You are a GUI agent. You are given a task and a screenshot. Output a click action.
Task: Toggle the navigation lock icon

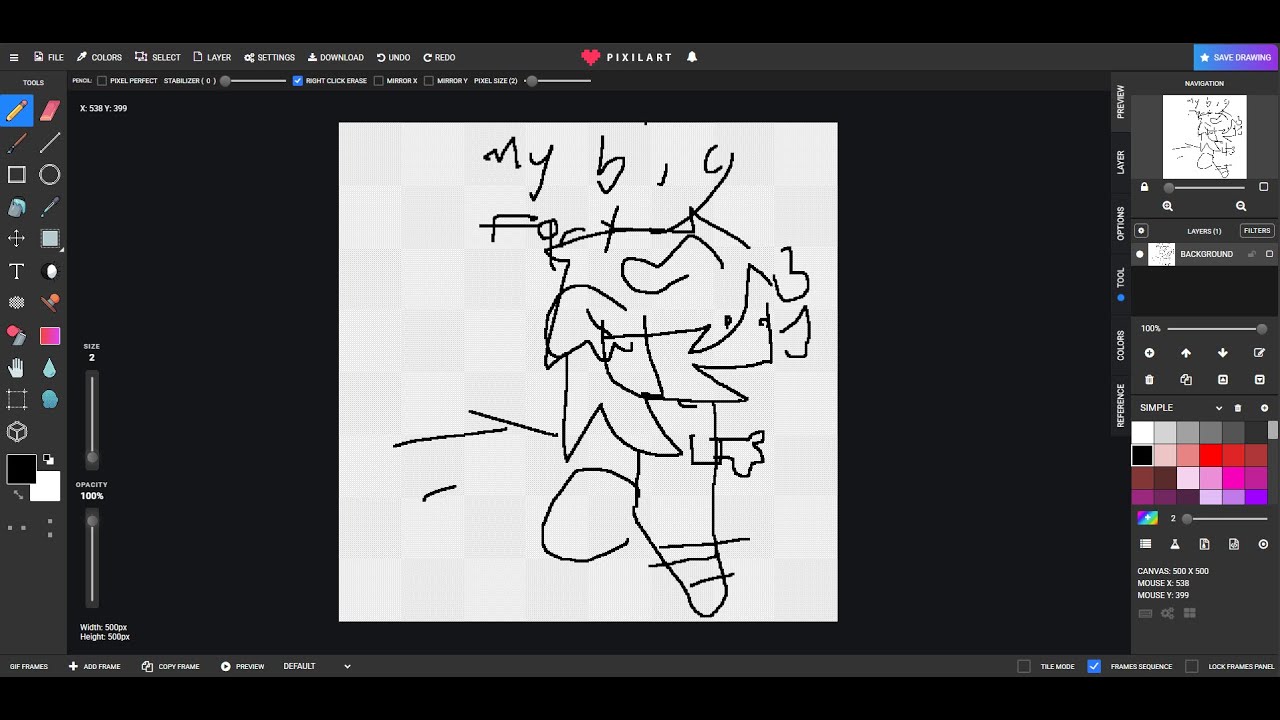[x=1144, y=187]
